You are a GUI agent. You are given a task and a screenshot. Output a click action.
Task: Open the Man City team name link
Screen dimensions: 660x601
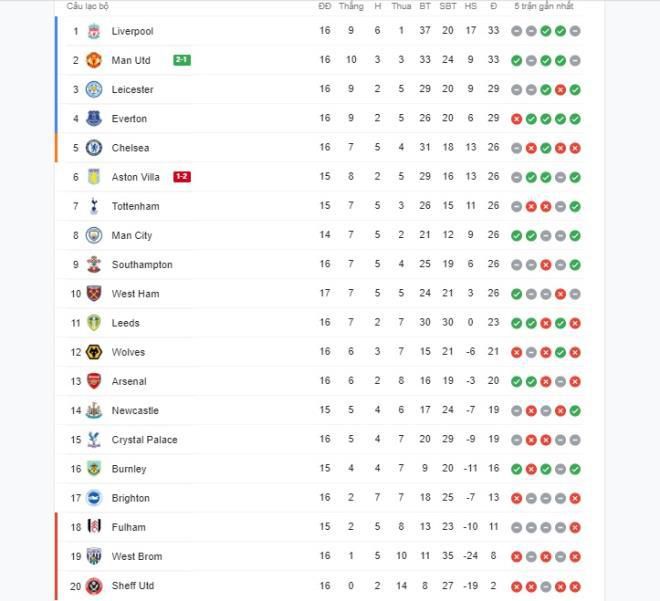click(132, 235)
